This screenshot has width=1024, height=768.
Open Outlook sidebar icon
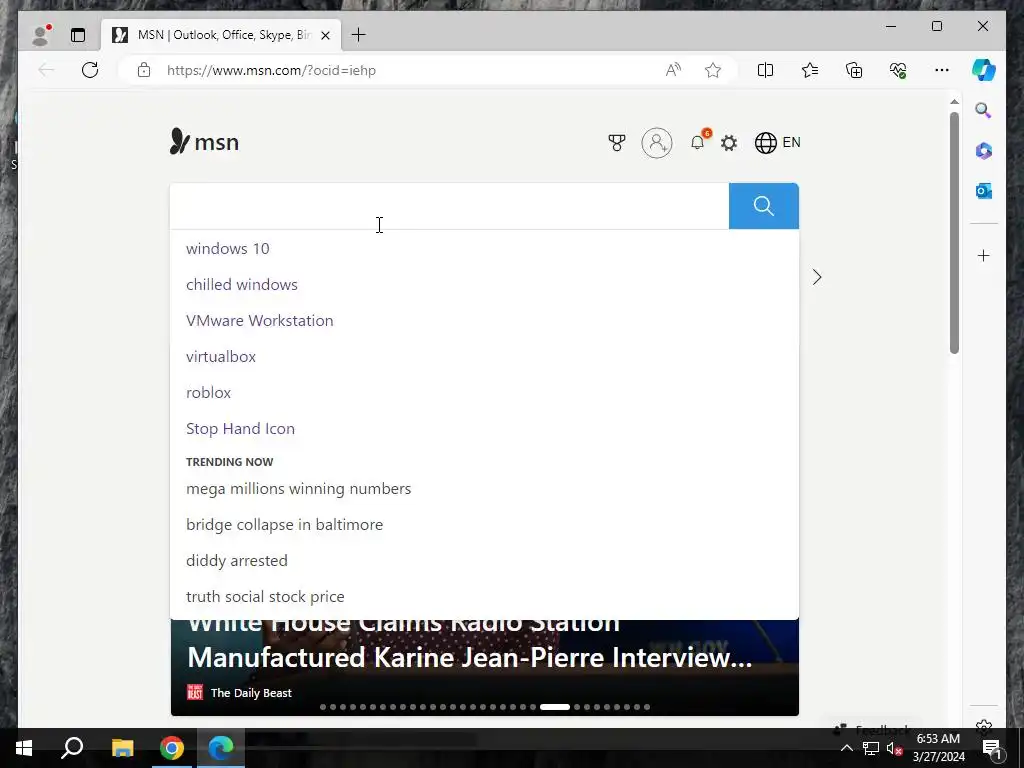click(x=984, y=191)
